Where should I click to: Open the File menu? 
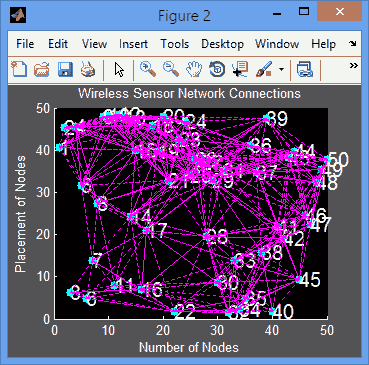coord(25,44)
